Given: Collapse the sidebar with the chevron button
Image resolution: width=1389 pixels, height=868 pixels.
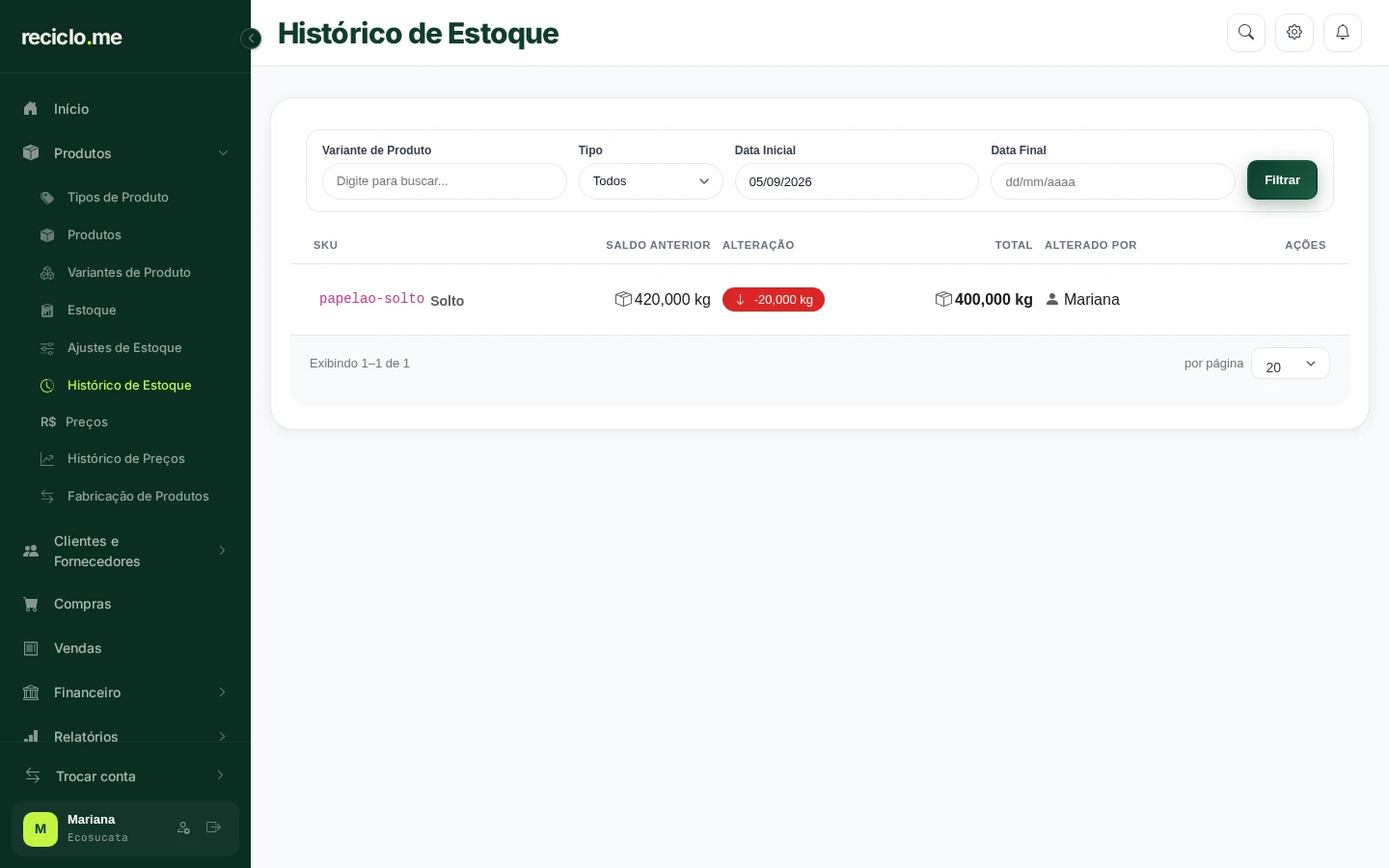Looking at the screenshot, I should pyautogui.click(x=251, y=39).
